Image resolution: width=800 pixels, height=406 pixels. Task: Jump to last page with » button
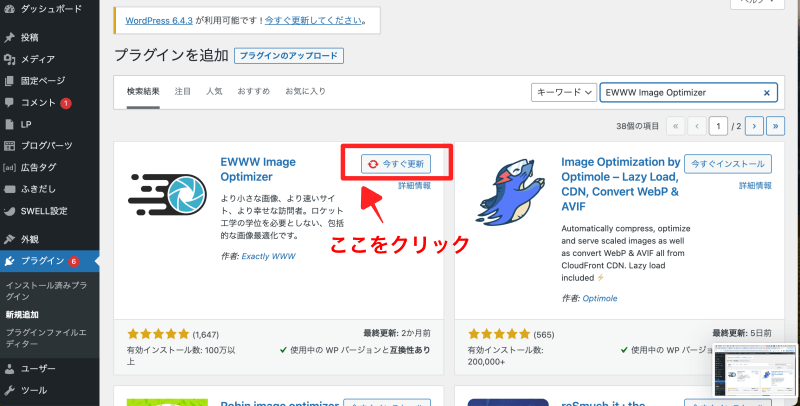[x=776, y=126]
